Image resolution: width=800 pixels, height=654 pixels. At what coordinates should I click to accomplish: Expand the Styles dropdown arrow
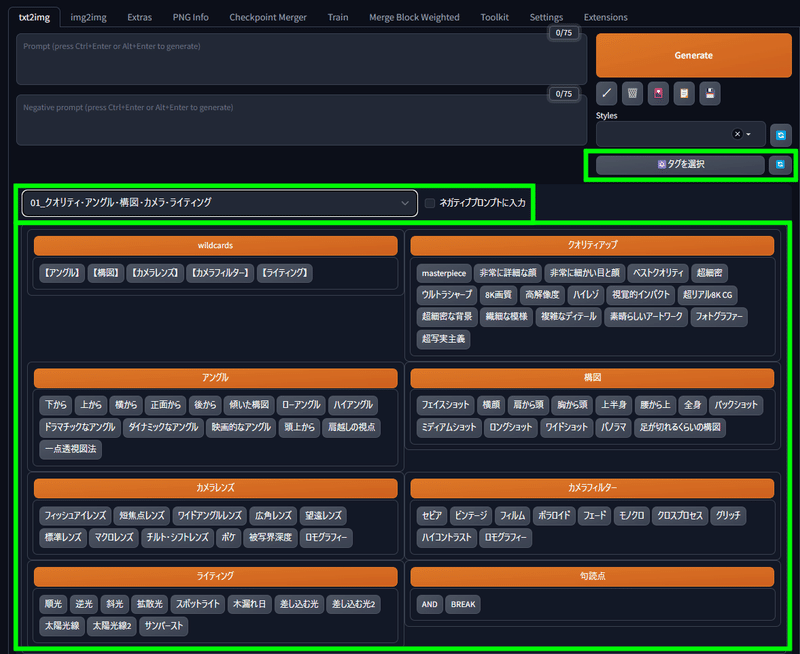748,134
